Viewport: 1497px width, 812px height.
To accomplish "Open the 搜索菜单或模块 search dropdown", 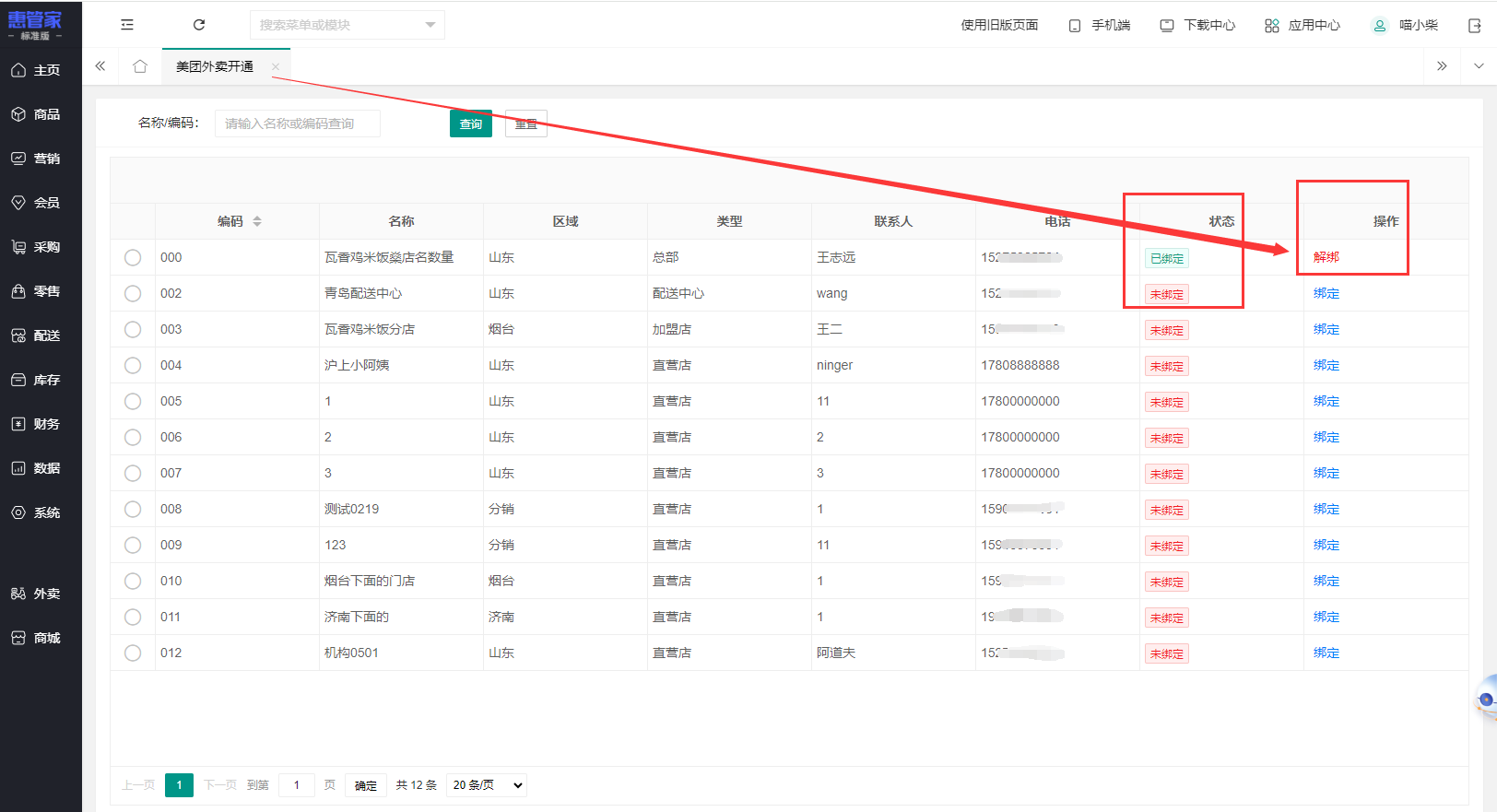I will pos(348,25).
